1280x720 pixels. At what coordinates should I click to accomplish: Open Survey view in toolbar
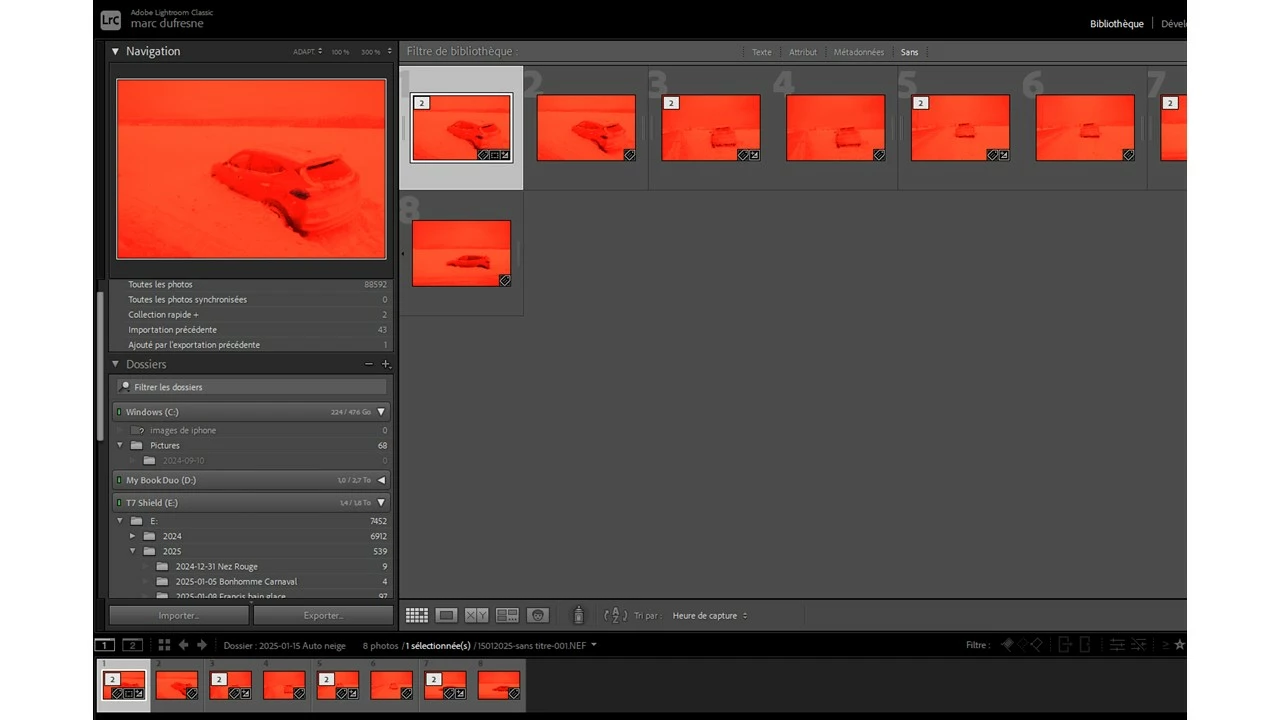(507, 615)
